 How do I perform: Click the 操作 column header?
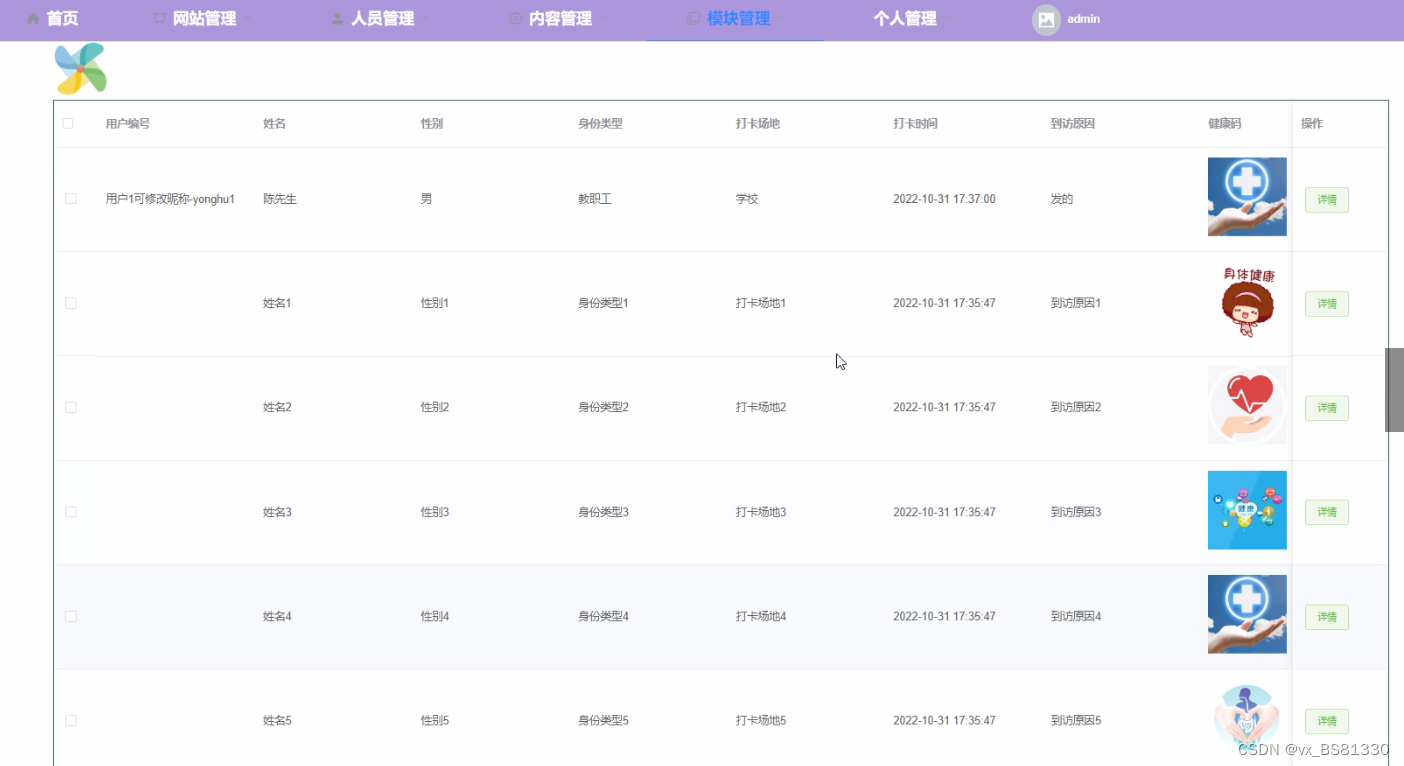pyautogui.click(x=1312, y=124)
